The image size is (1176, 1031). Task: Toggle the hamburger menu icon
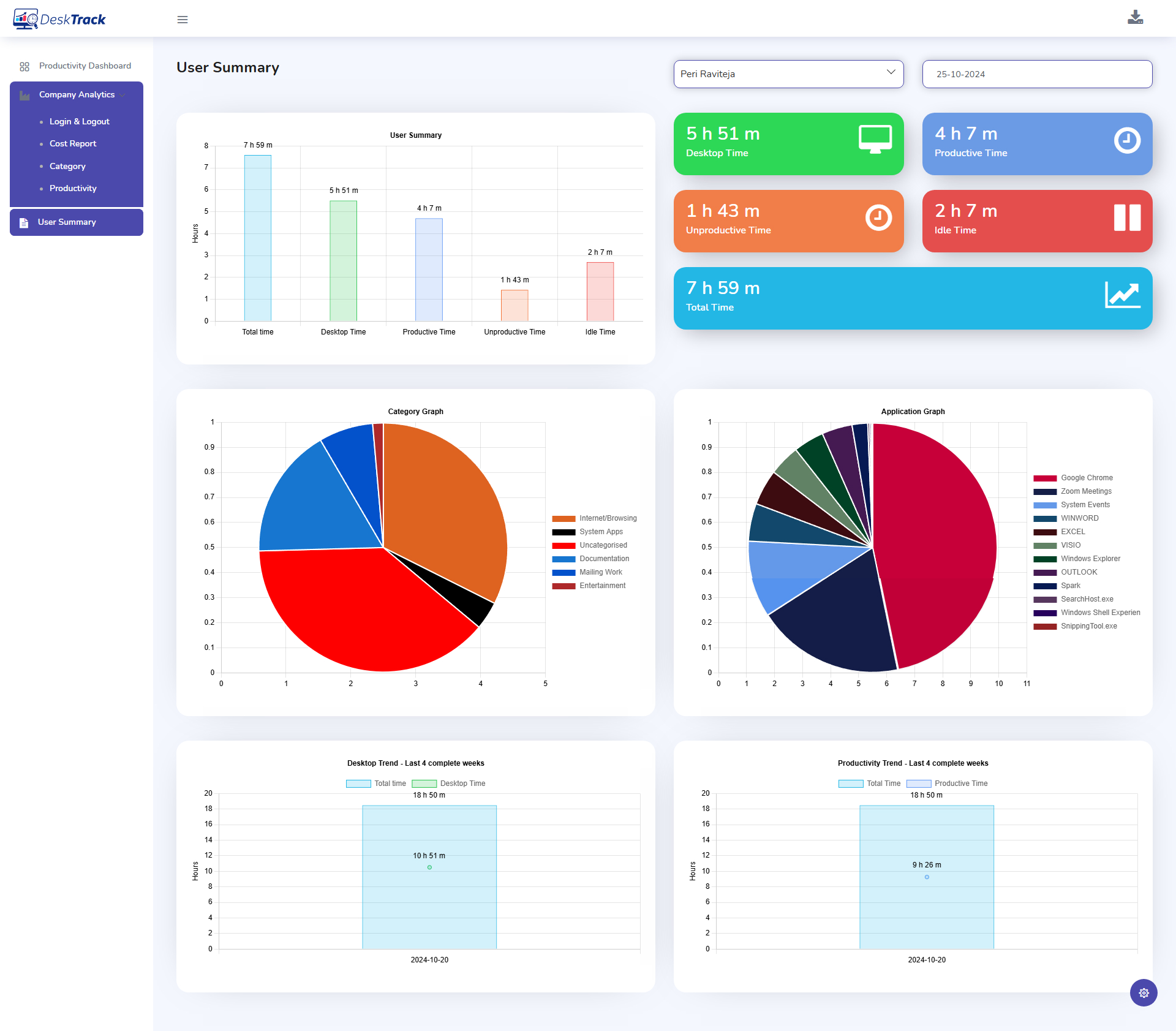click(183, 19)
